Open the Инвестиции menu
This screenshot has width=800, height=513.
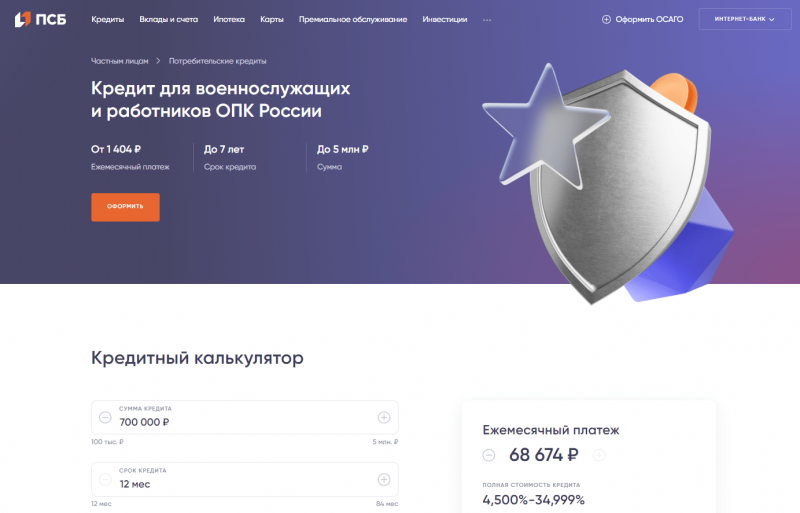pyautogui.click(x=444, y=19)
